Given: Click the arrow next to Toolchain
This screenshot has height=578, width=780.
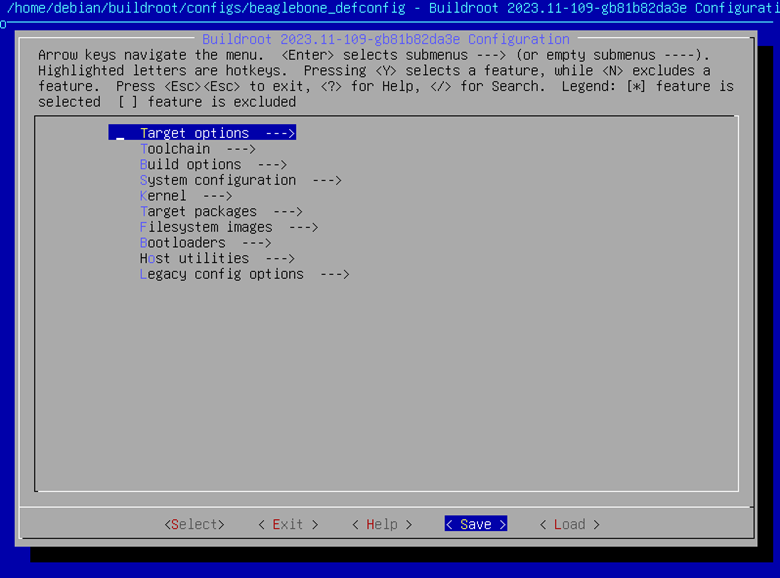Looking at the screenshot, I should click(x=241, y=149).
